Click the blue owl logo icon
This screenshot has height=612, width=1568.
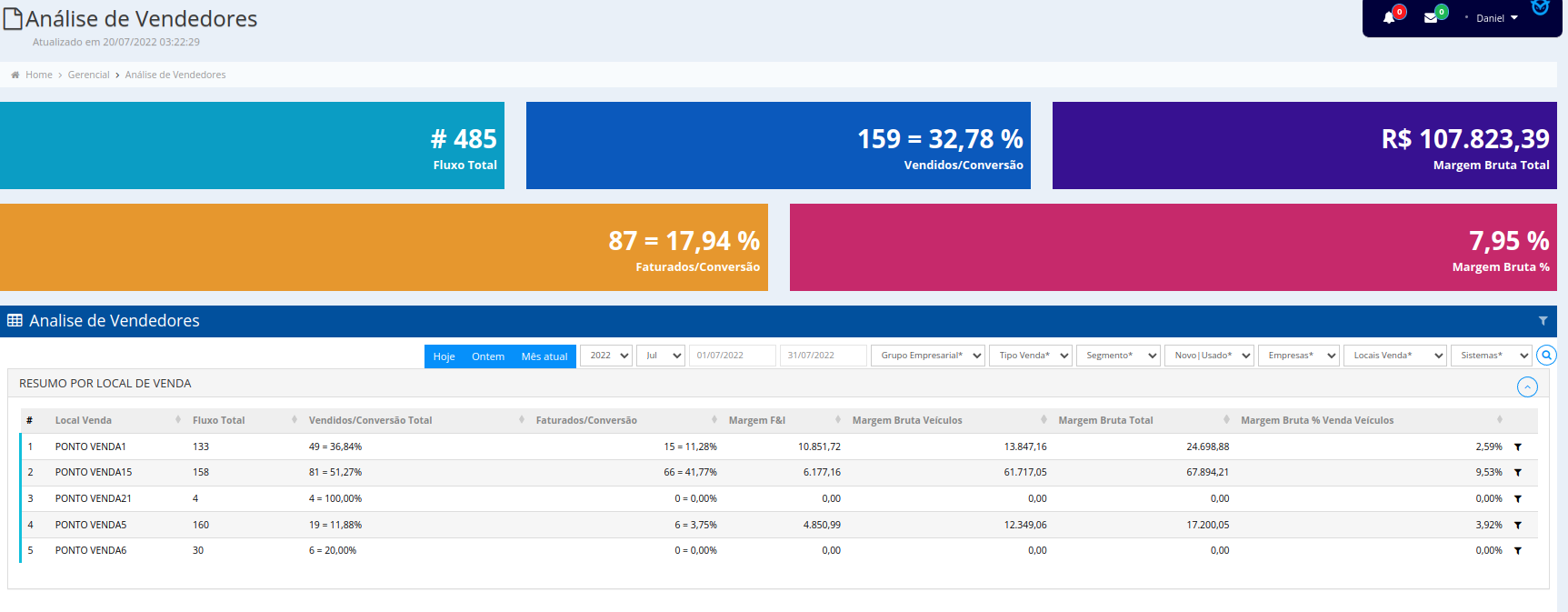(x=1540, y=8)
